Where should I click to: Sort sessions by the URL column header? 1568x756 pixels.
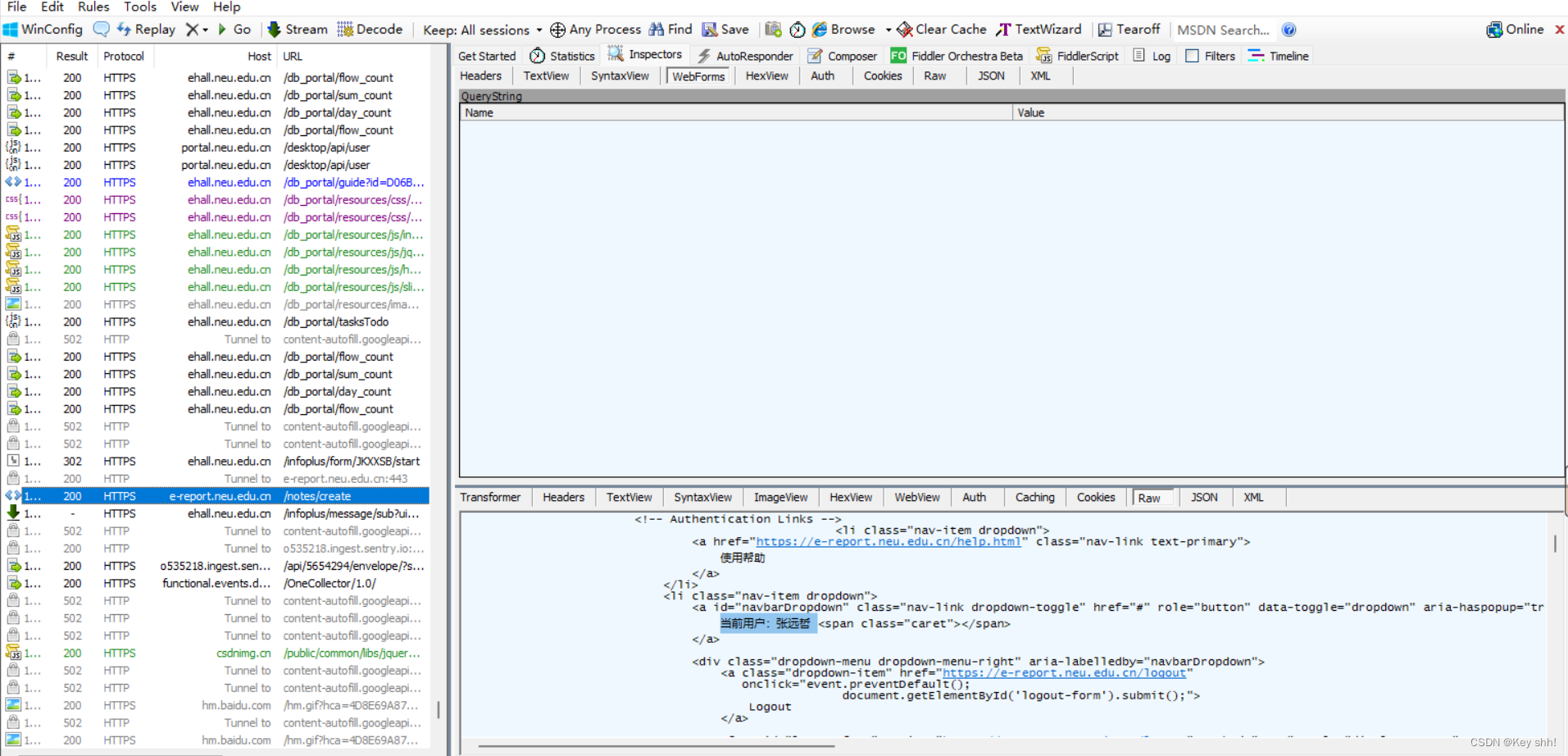354,56
